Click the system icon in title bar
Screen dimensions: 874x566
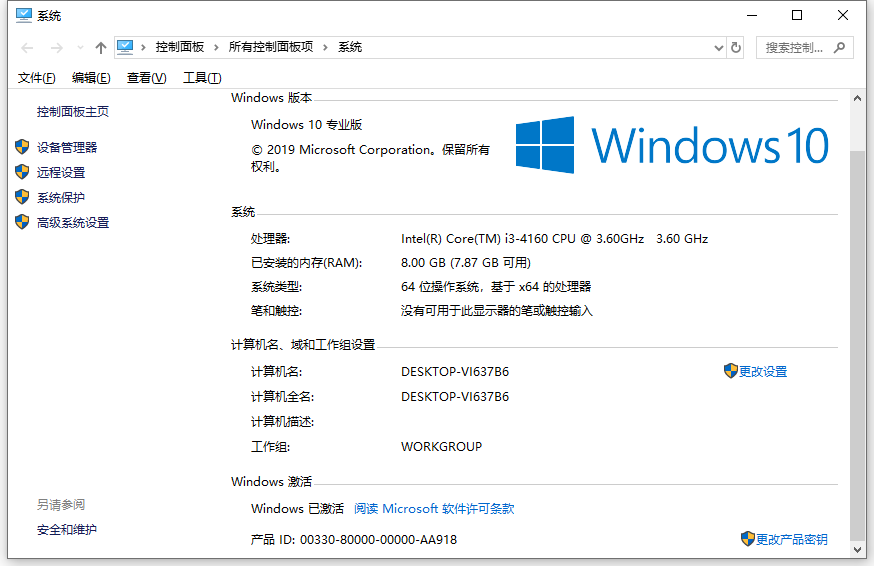(24, 15)
